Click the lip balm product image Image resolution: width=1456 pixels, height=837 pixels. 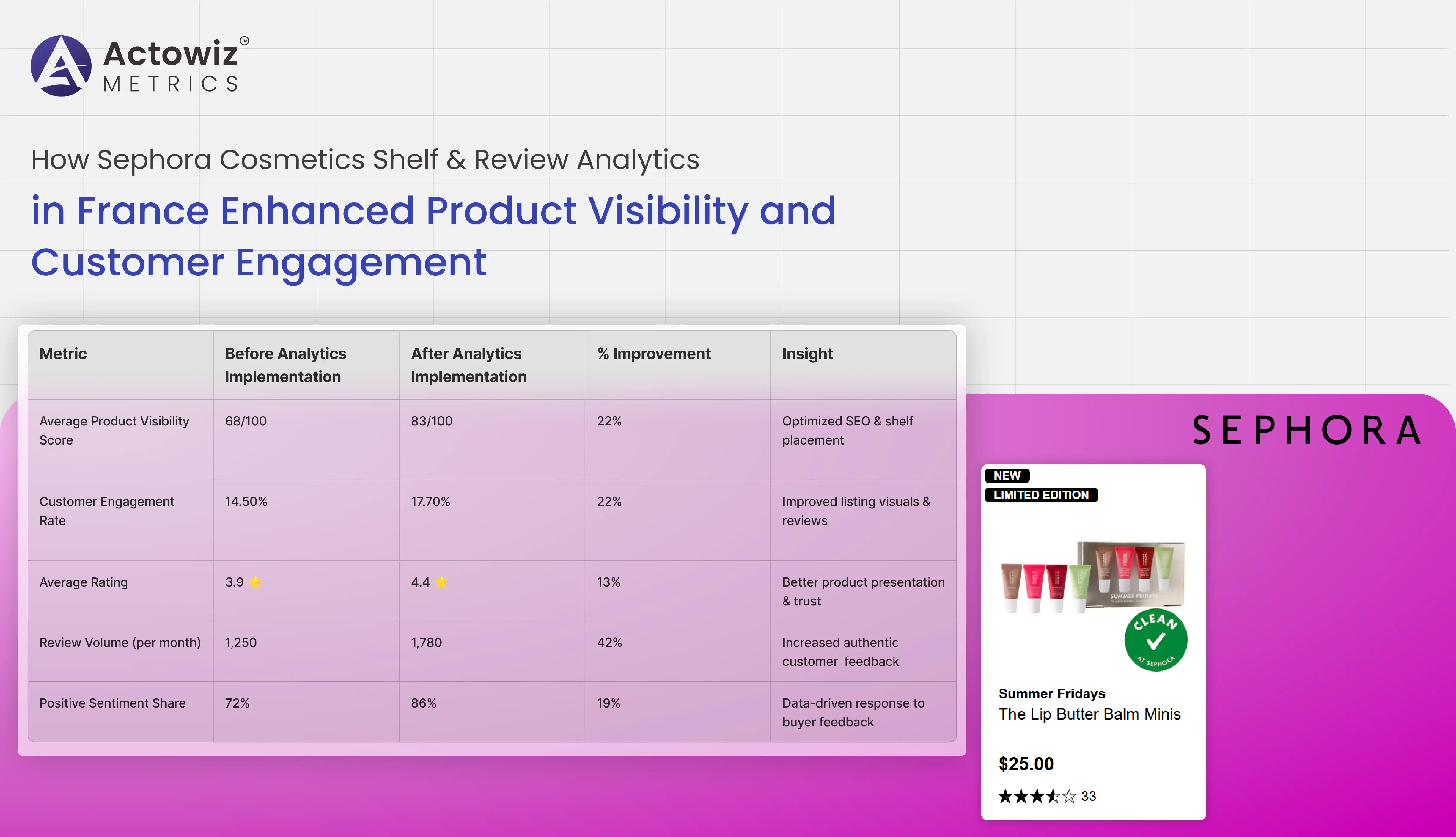(x=1092, y=577)
